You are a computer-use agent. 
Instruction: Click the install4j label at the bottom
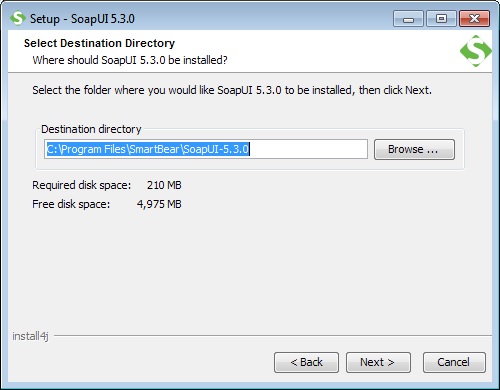tap(30, 336)
